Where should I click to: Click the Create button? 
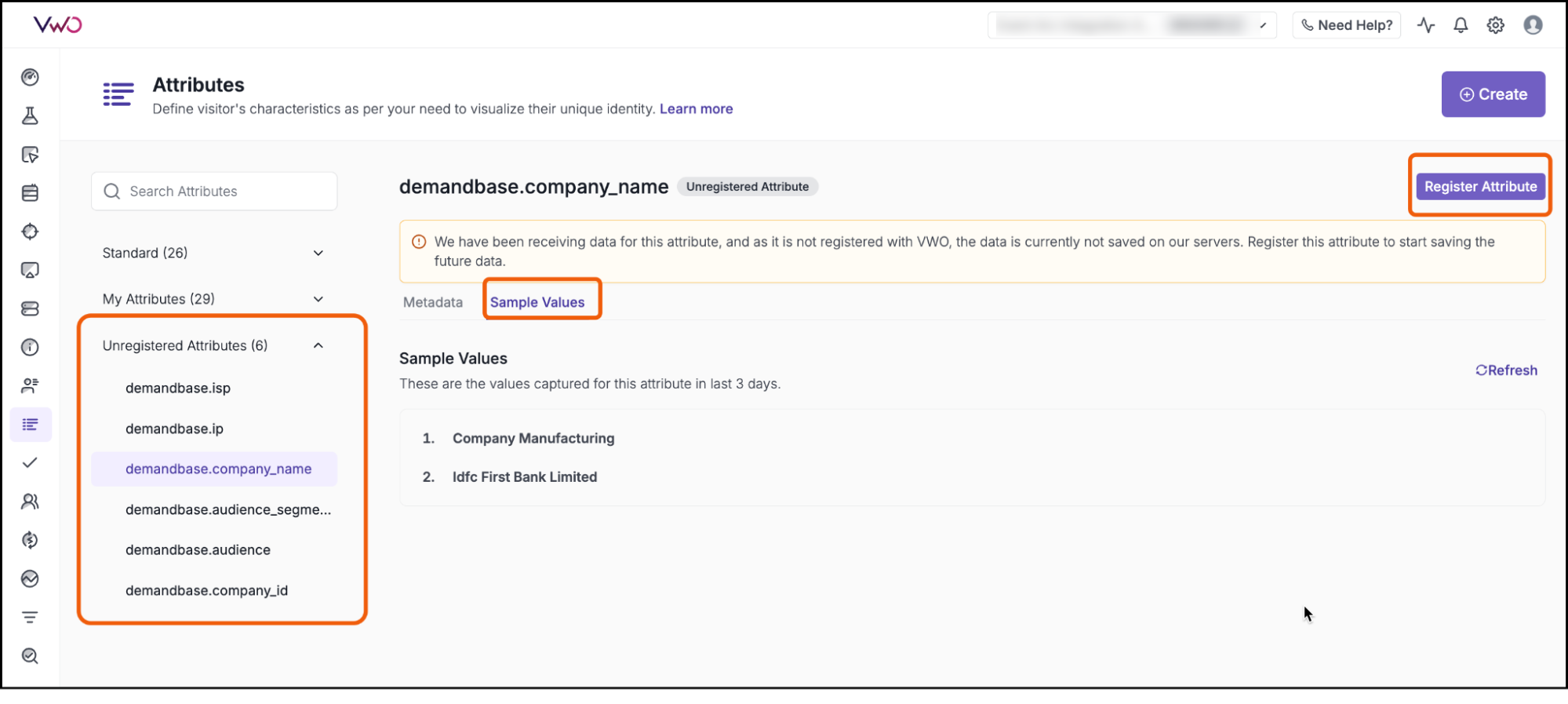click(x=1493, y=94)
